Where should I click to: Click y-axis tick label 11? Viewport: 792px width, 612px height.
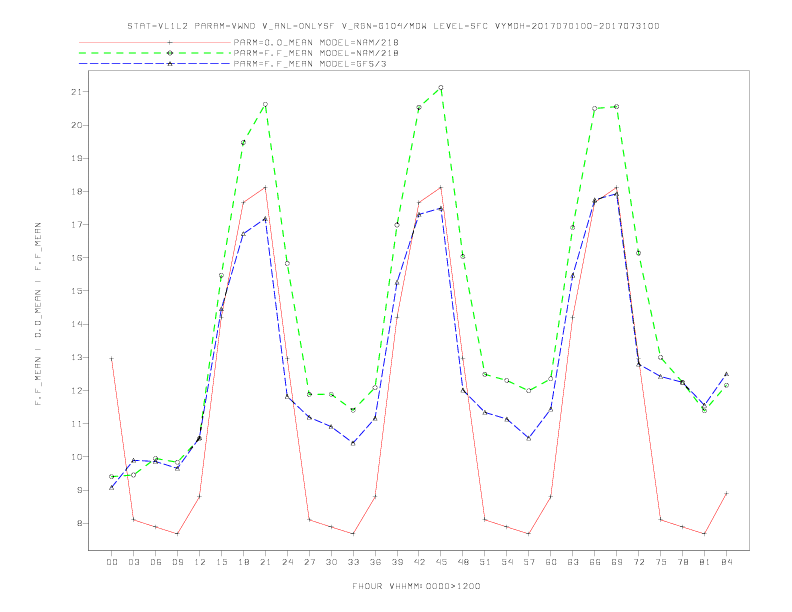(77, 424)
